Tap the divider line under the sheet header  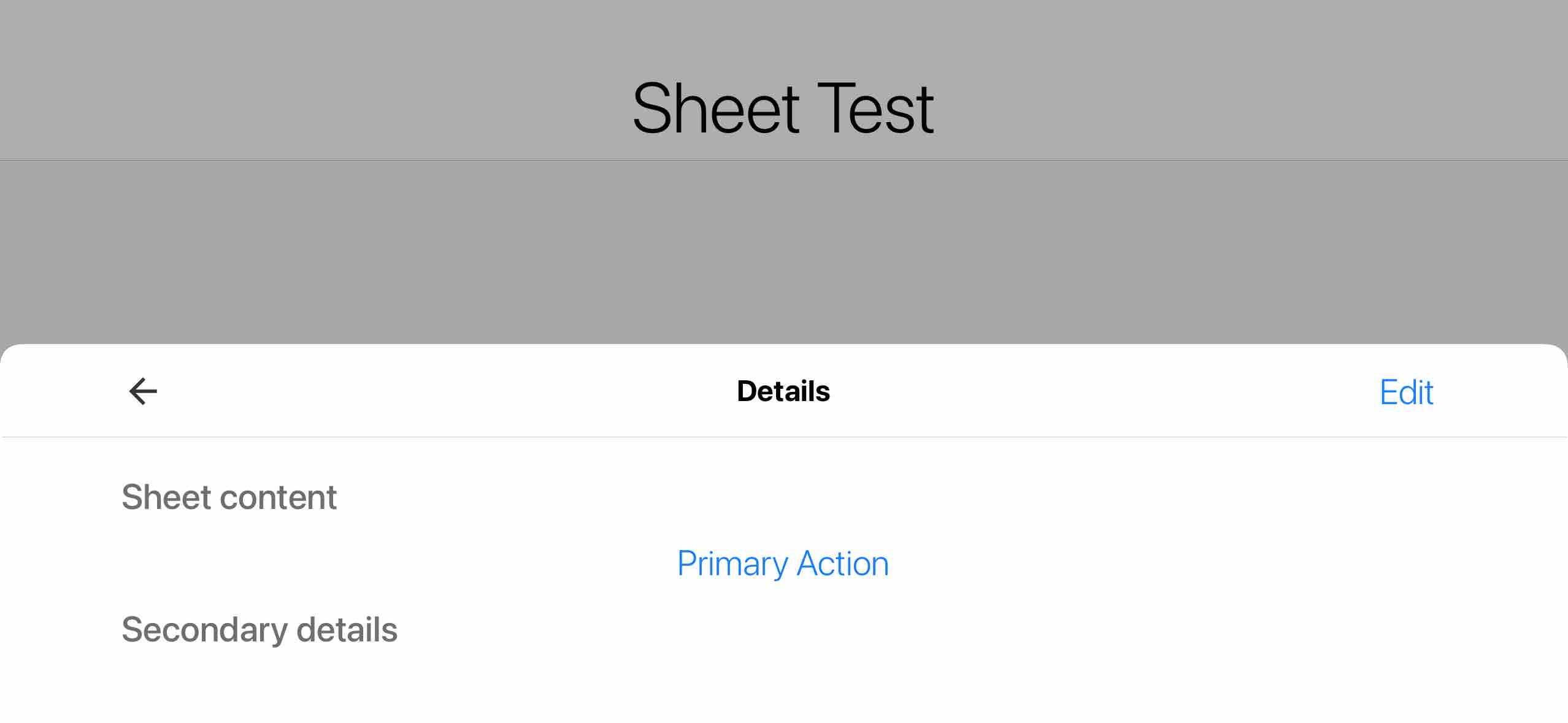pyautogui.click(x=783, y=437)
